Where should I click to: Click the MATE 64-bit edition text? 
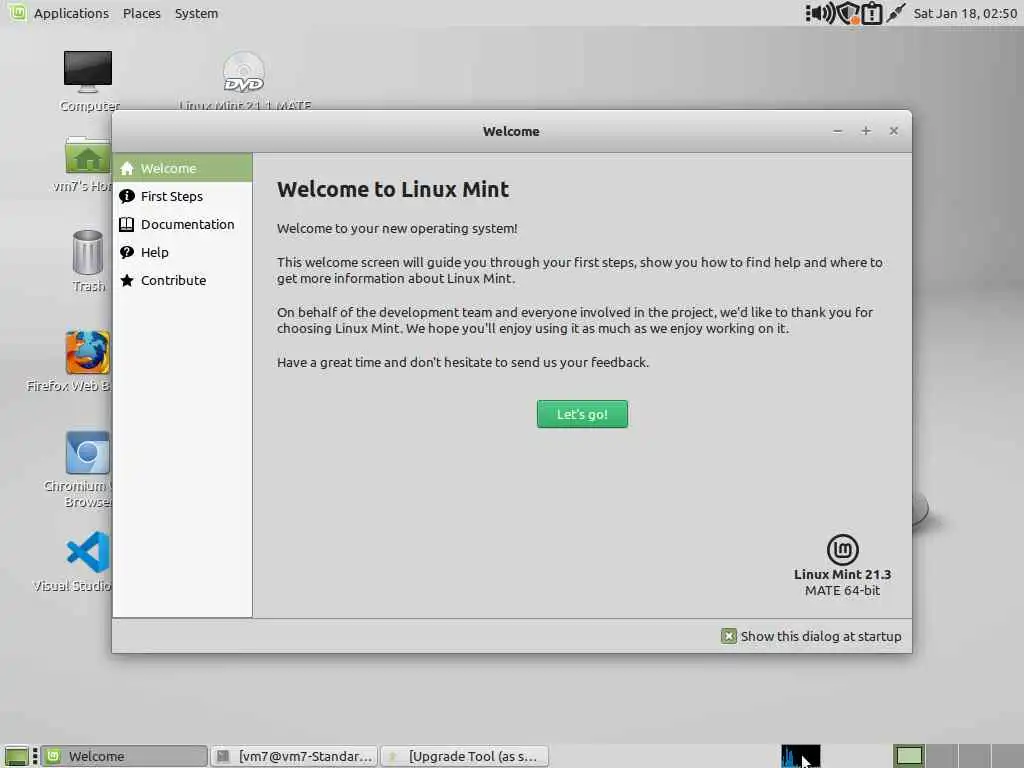pyautogui.click(x=842, y=590)
